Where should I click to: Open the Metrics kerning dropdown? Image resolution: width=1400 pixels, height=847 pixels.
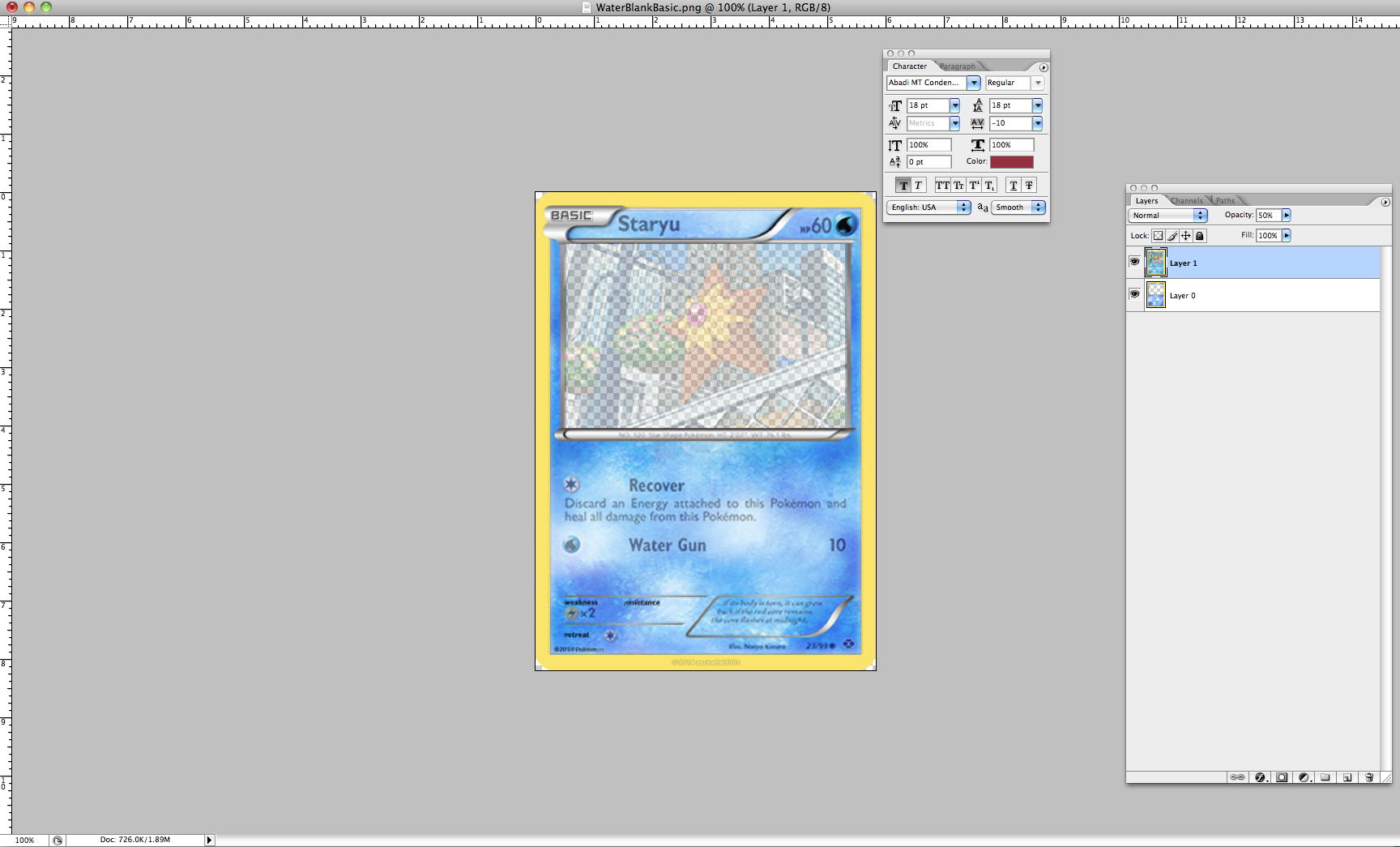(955, 123)
